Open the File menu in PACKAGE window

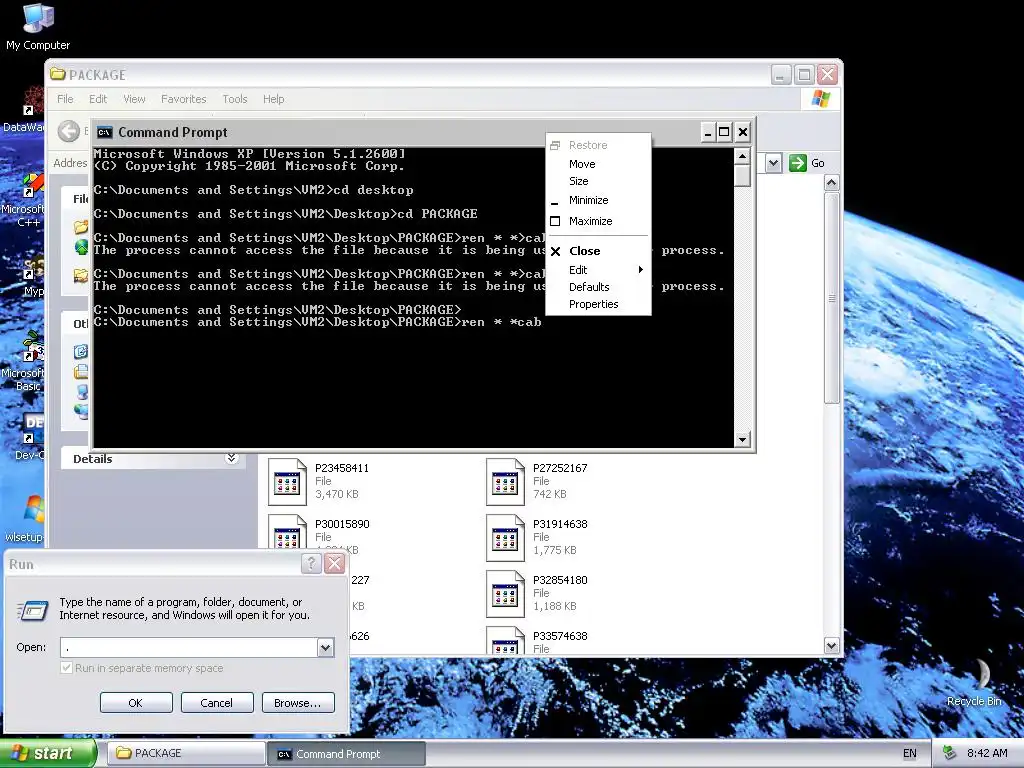coord(65,99)
